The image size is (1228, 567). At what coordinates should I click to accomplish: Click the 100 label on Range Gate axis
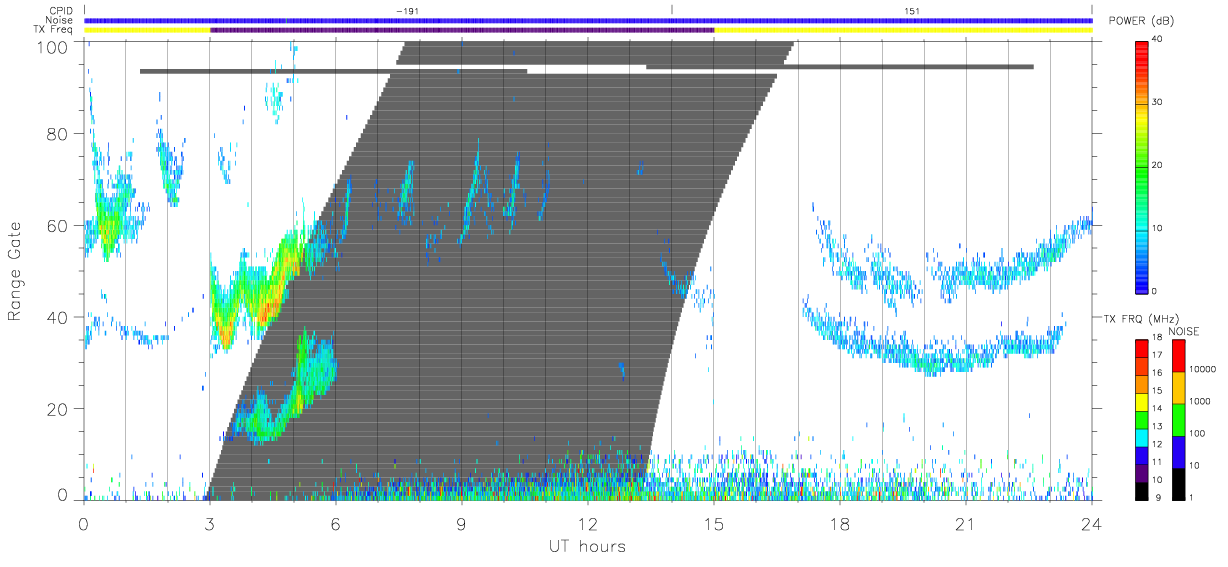point(52,46)
